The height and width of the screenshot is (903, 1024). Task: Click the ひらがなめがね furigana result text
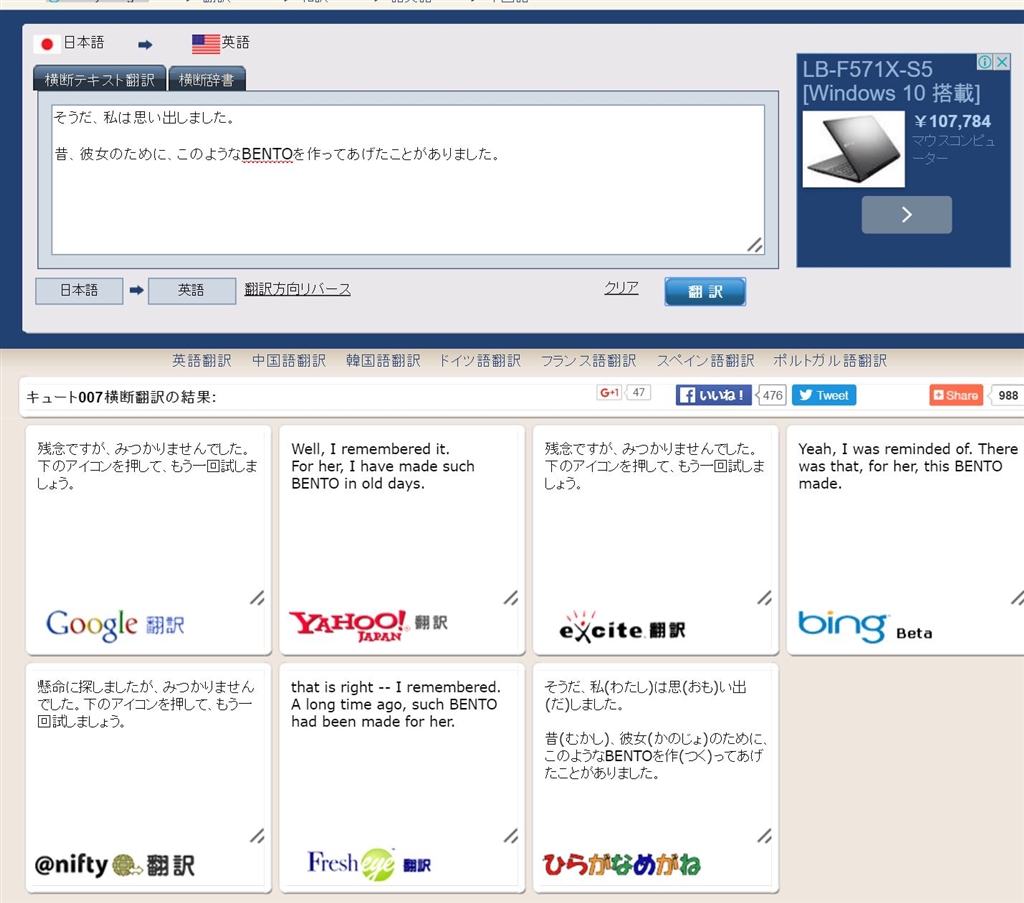click(655, 729)
